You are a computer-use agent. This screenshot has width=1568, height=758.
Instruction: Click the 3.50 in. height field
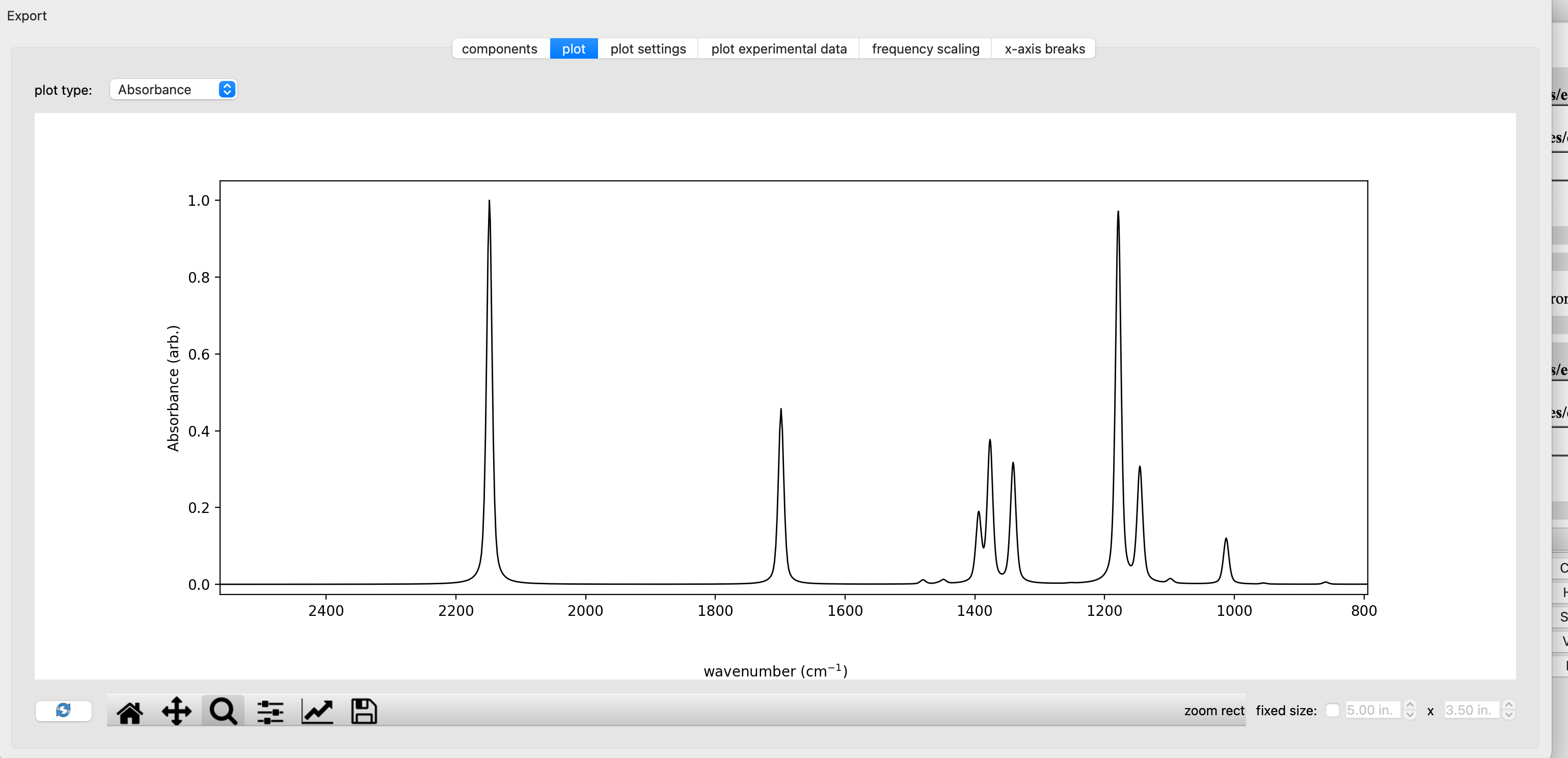click(x=1472, y=710)
